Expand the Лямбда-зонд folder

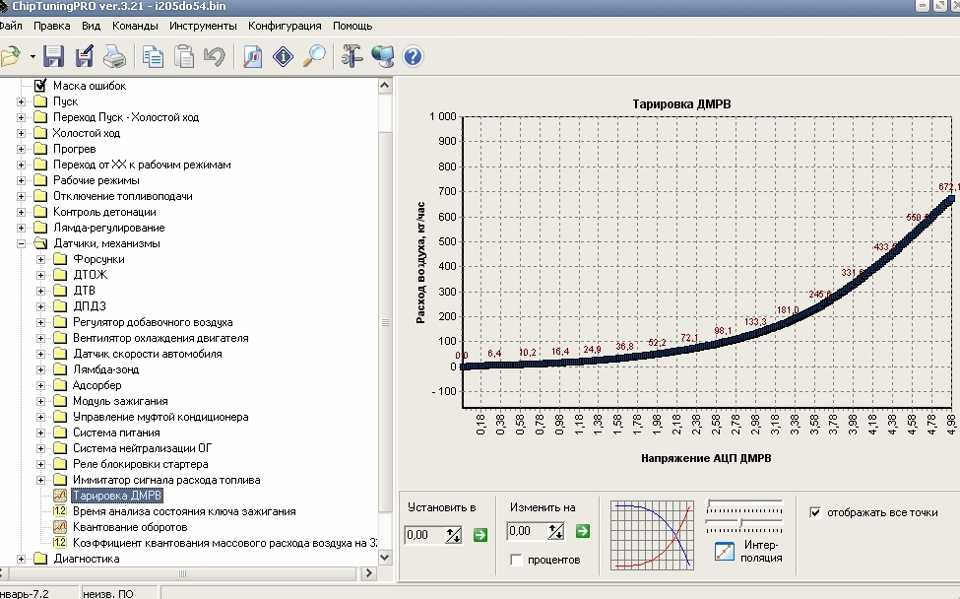coord(40,369)
